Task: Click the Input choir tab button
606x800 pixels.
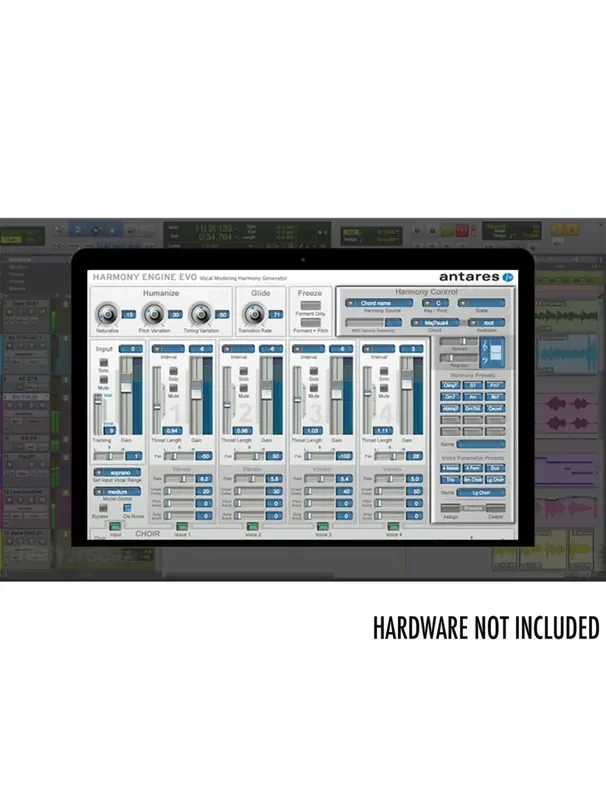Action: [x=115, y=526]
